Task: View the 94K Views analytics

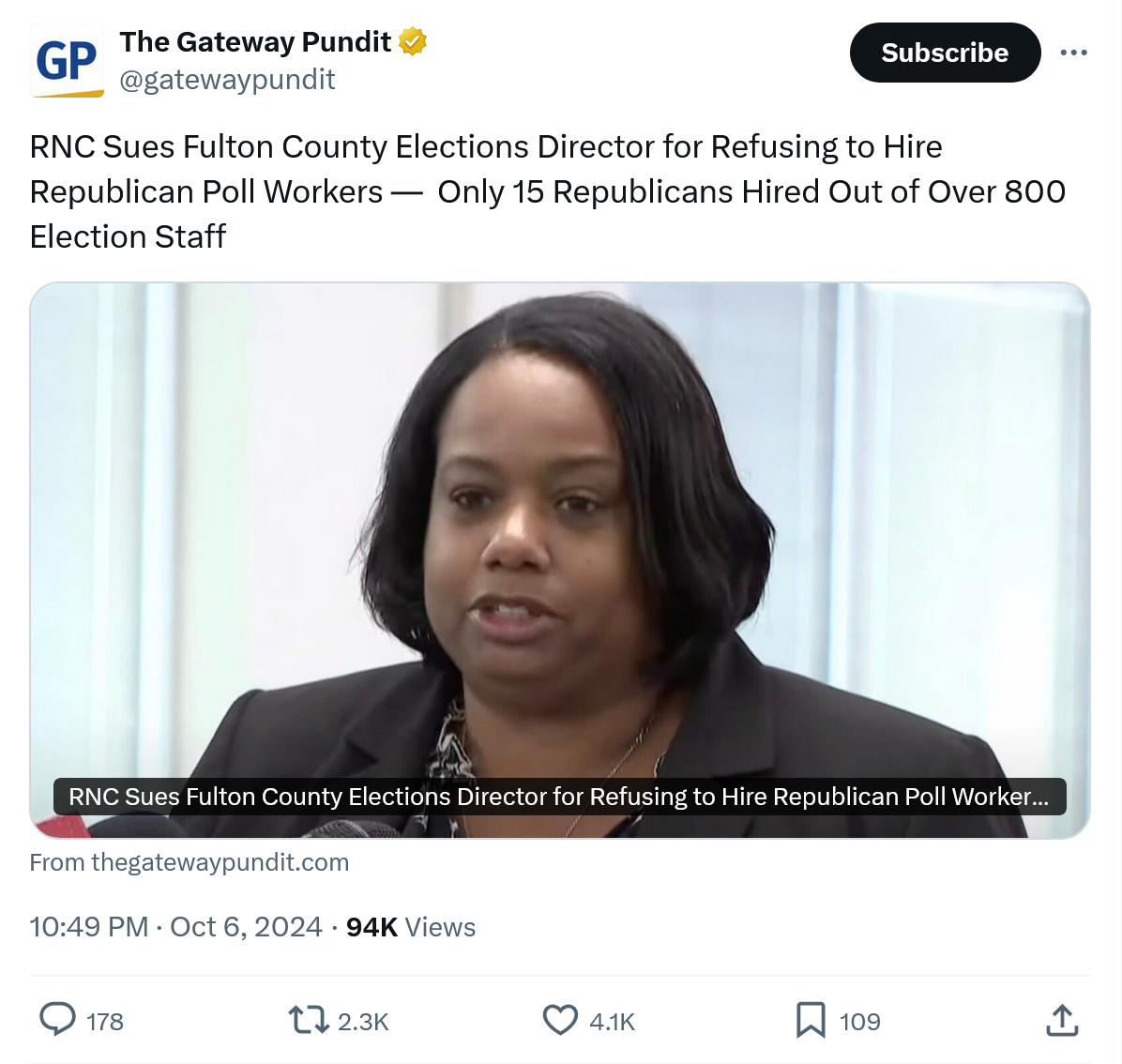Action: point(411,927)
